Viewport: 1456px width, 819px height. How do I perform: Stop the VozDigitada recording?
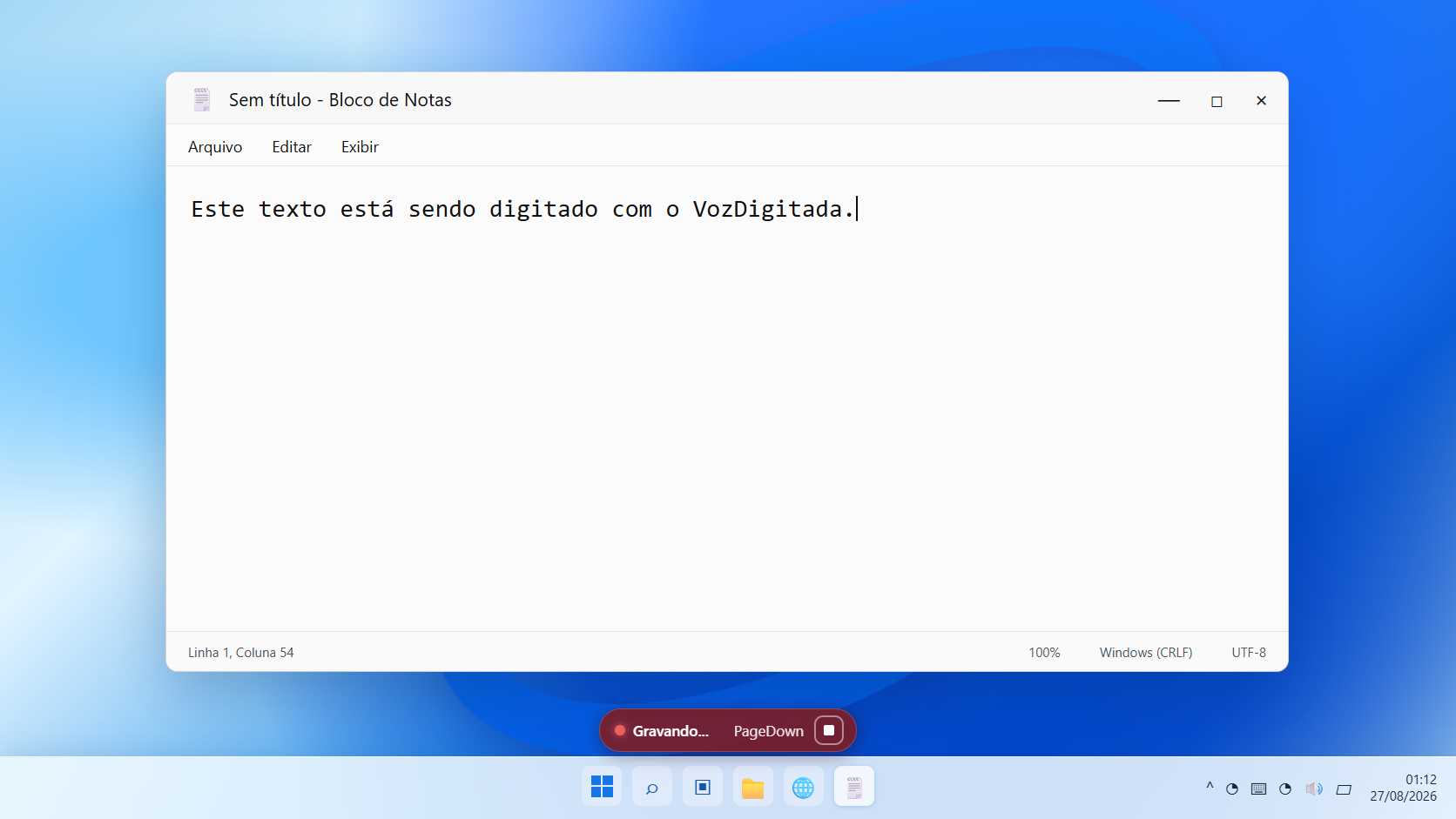(x=829, y=730)
